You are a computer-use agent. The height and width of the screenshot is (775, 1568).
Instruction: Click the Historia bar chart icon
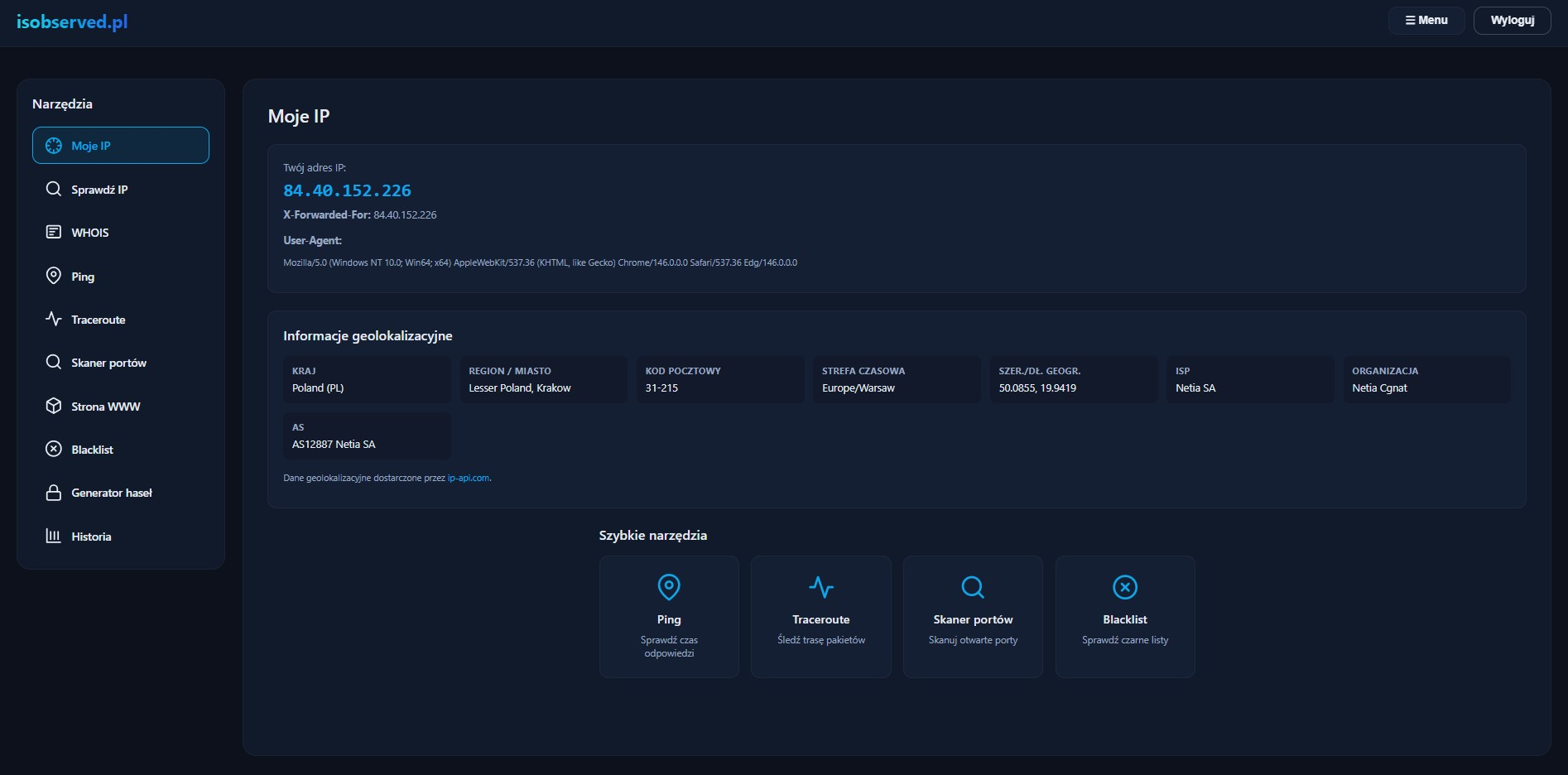click(54, 536)
